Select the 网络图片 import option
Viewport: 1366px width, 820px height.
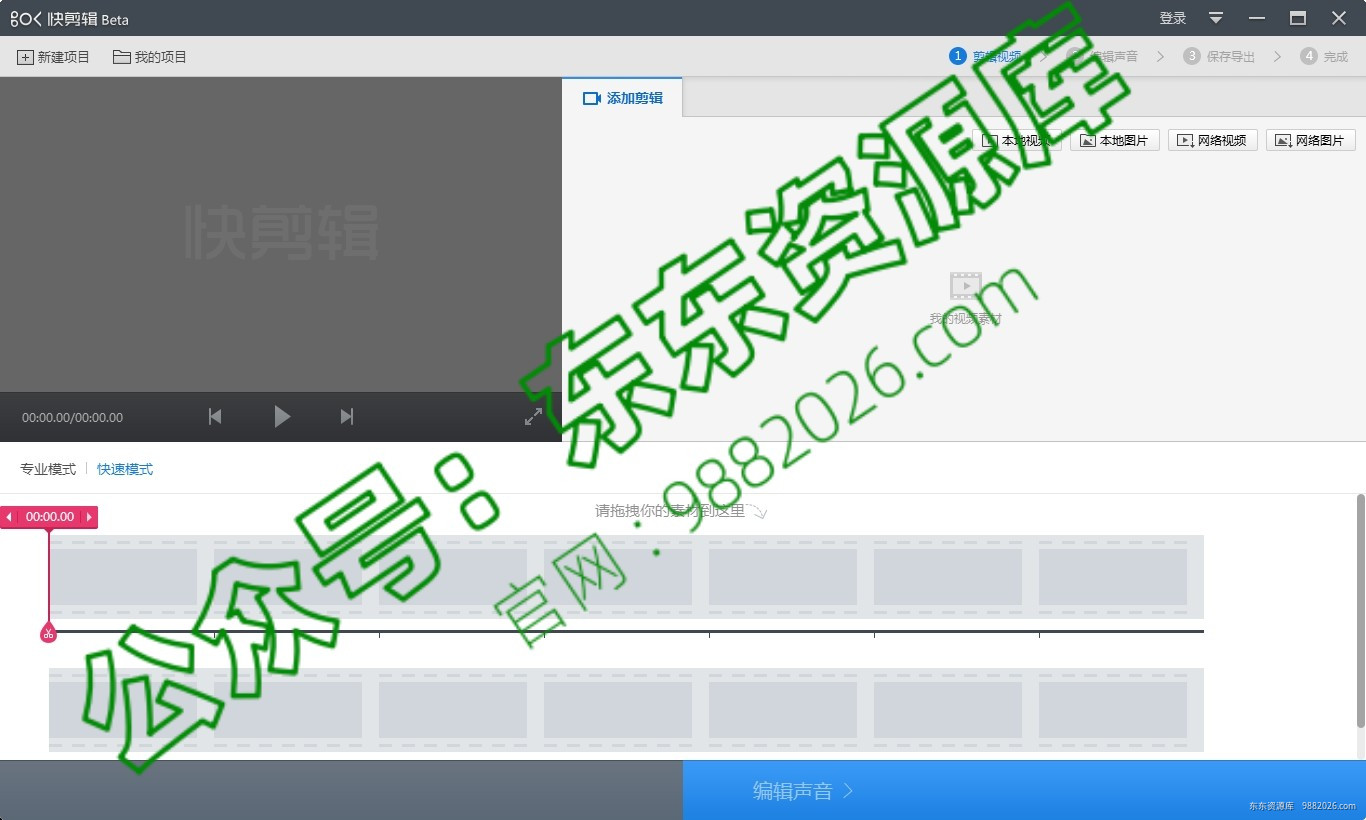pyautogui.click(x=1310, y=140)
